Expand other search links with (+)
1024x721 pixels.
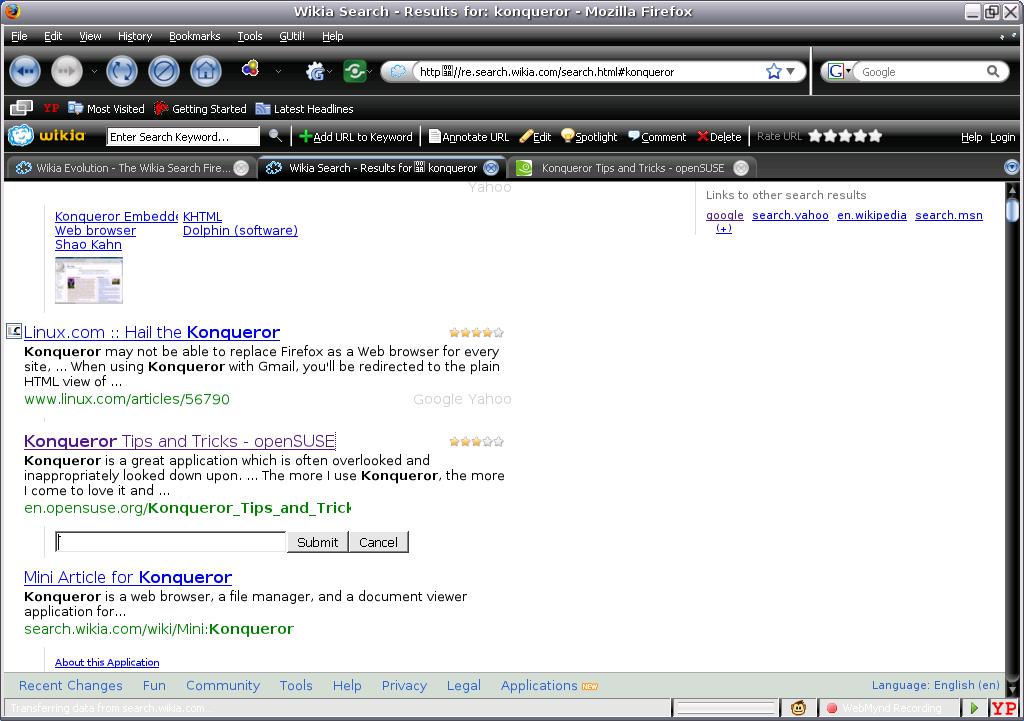(724, 229)
